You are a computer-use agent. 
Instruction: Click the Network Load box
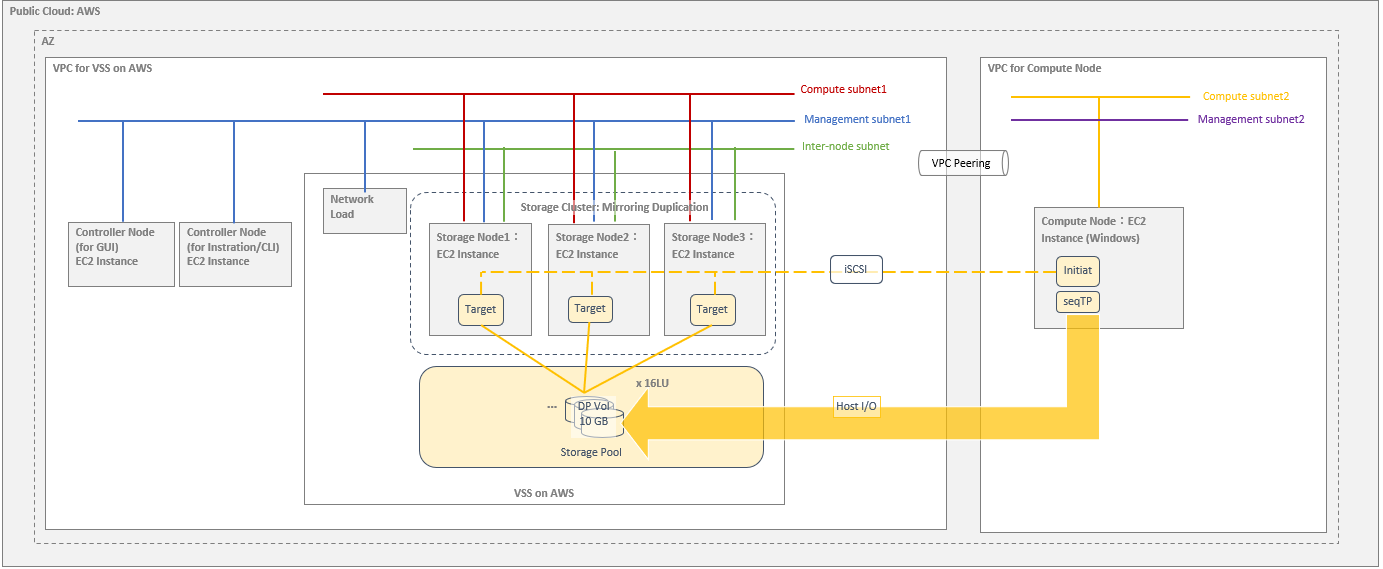364,211
